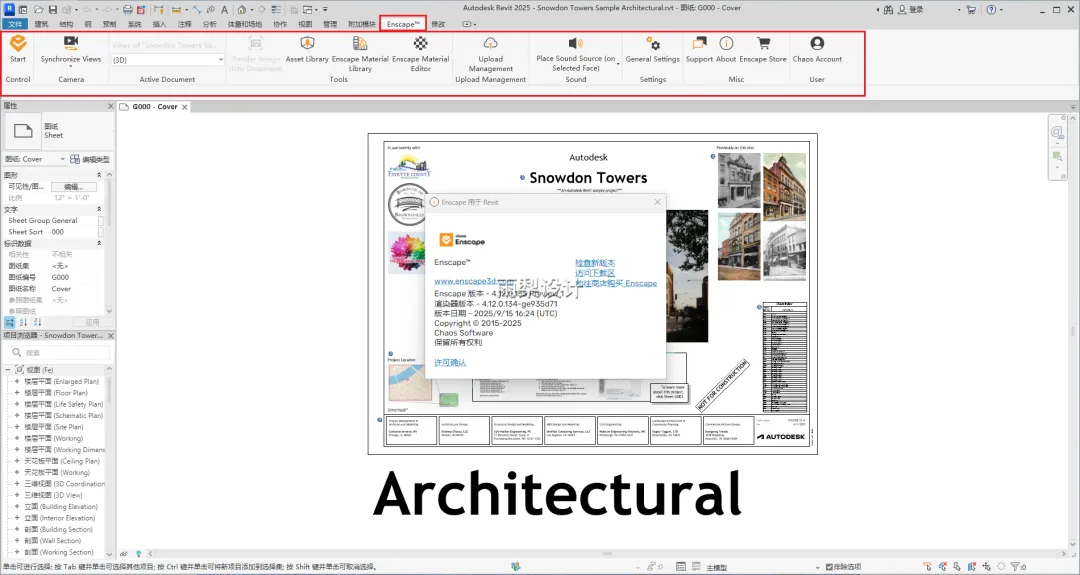Click the About info icon in ribbon
Image resolution: width=1080 pixels, height=575 pixels.
(726, 43)
